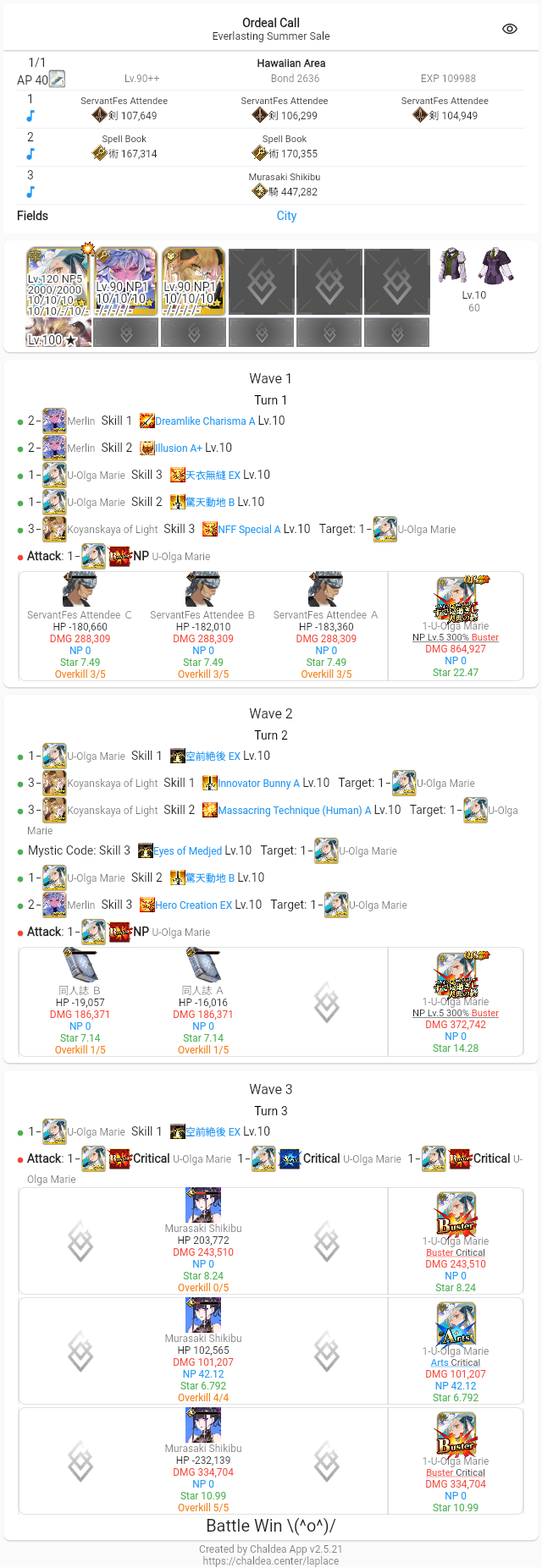Click the Wave 1 NP Buster card icon
The height and width of the screenshot is (1568, 542).
tap(456, 599)
